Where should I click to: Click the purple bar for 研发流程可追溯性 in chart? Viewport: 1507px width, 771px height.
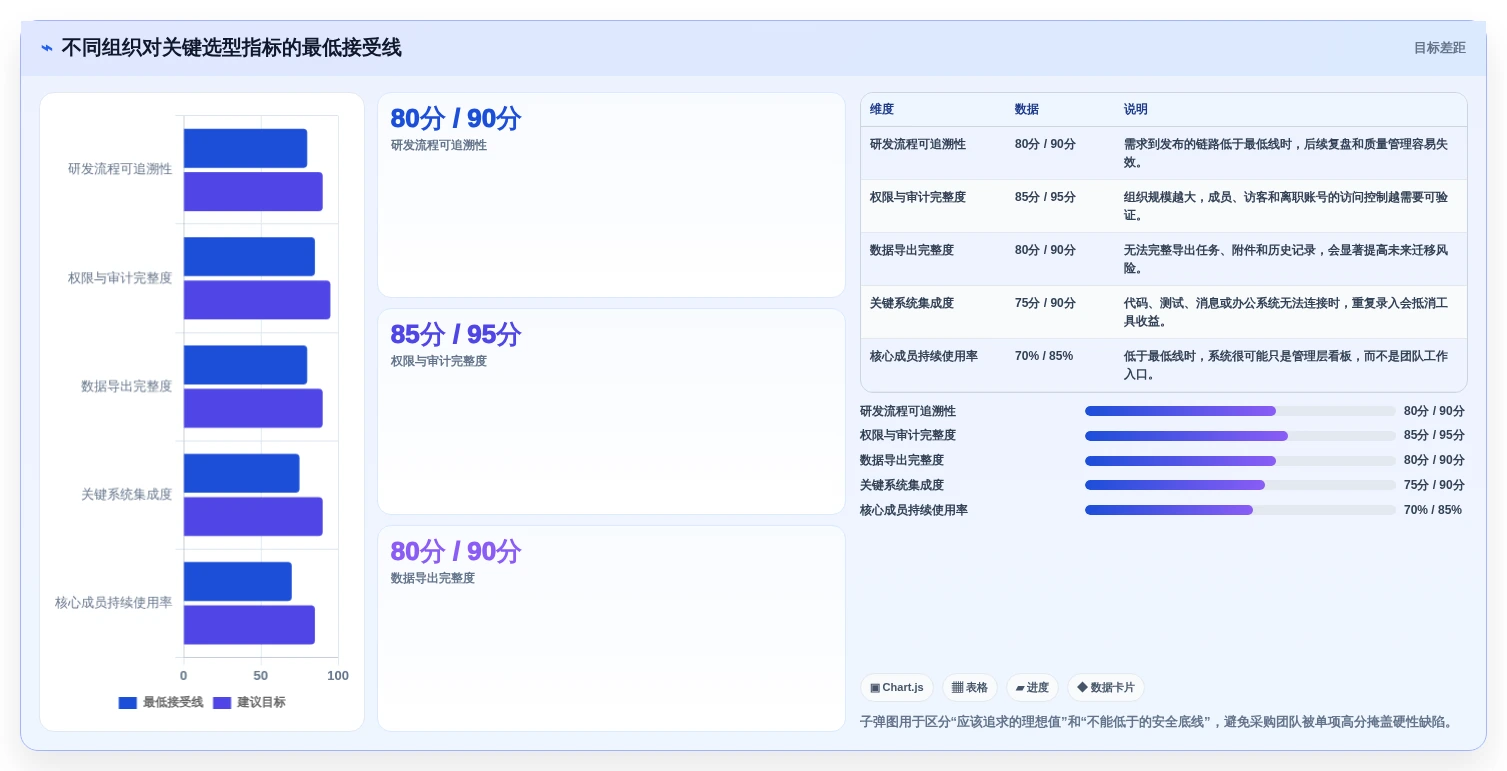253,191
